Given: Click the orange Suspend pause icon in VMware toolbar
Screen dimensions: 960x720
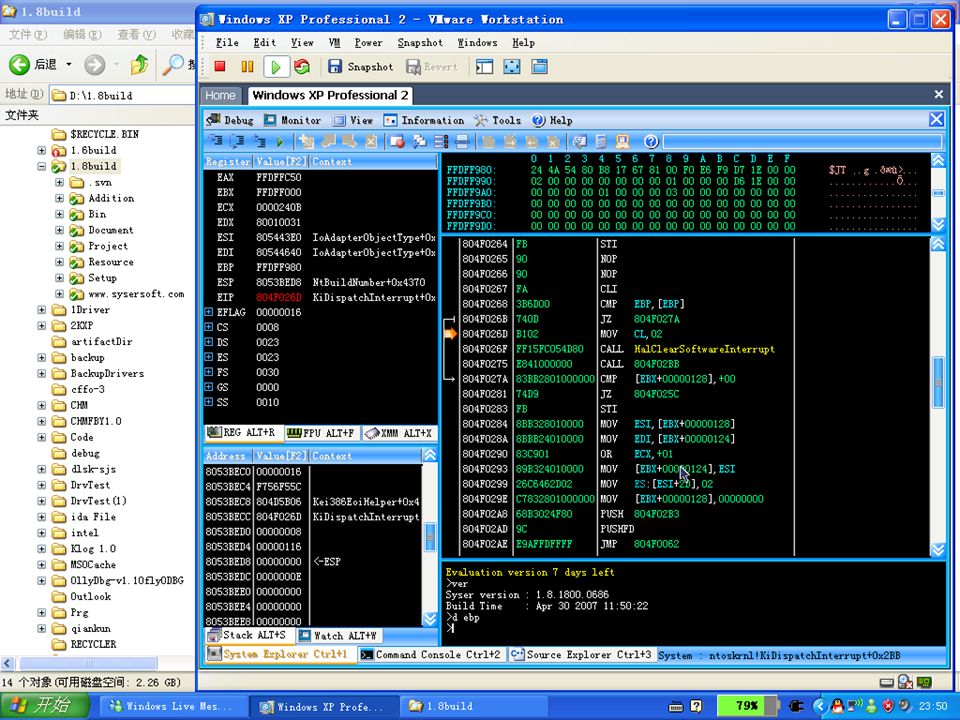Looking at the screenshot, I should tap(247, 66).
